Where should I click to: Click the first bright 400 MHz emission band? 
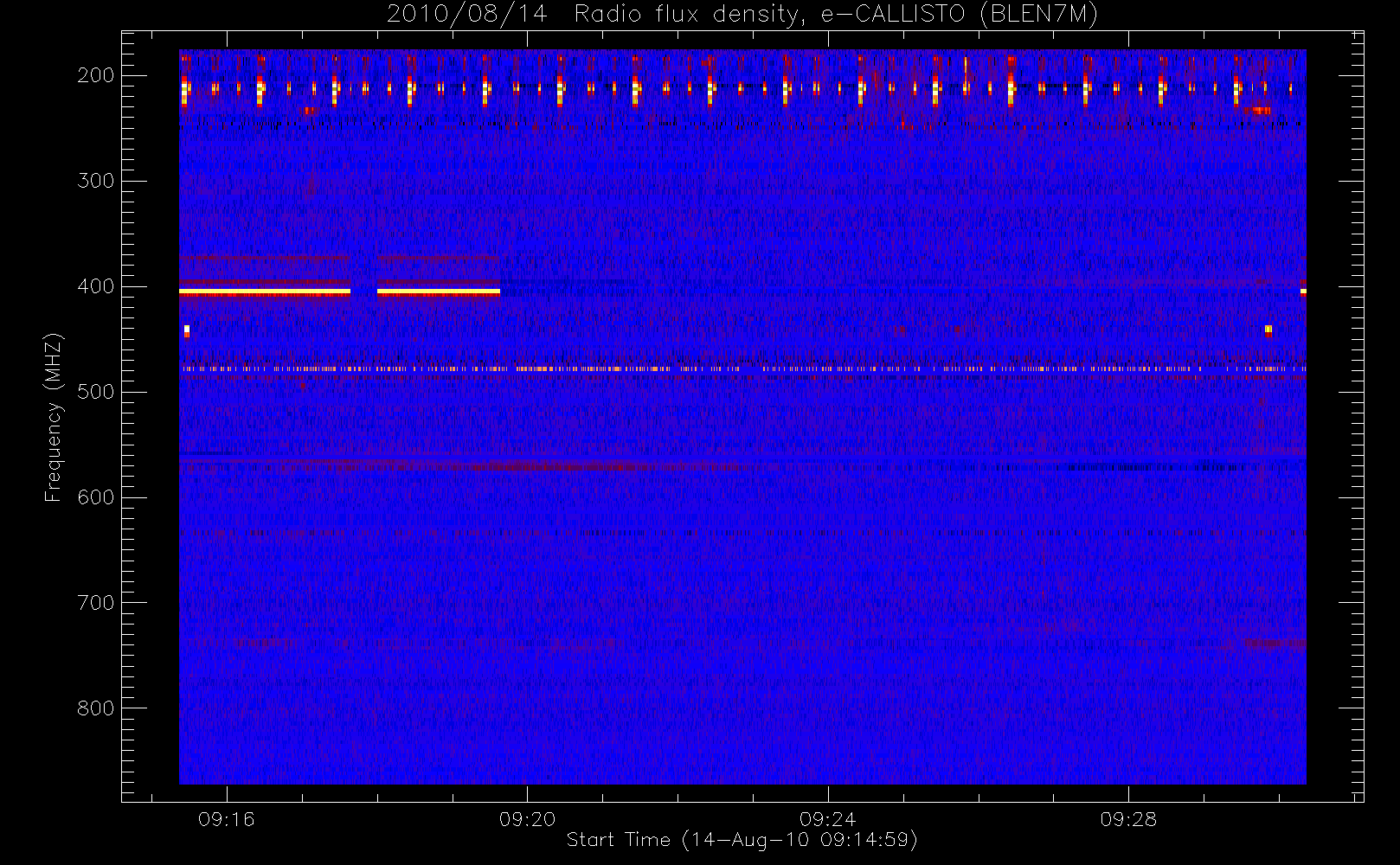click(265, 292)
